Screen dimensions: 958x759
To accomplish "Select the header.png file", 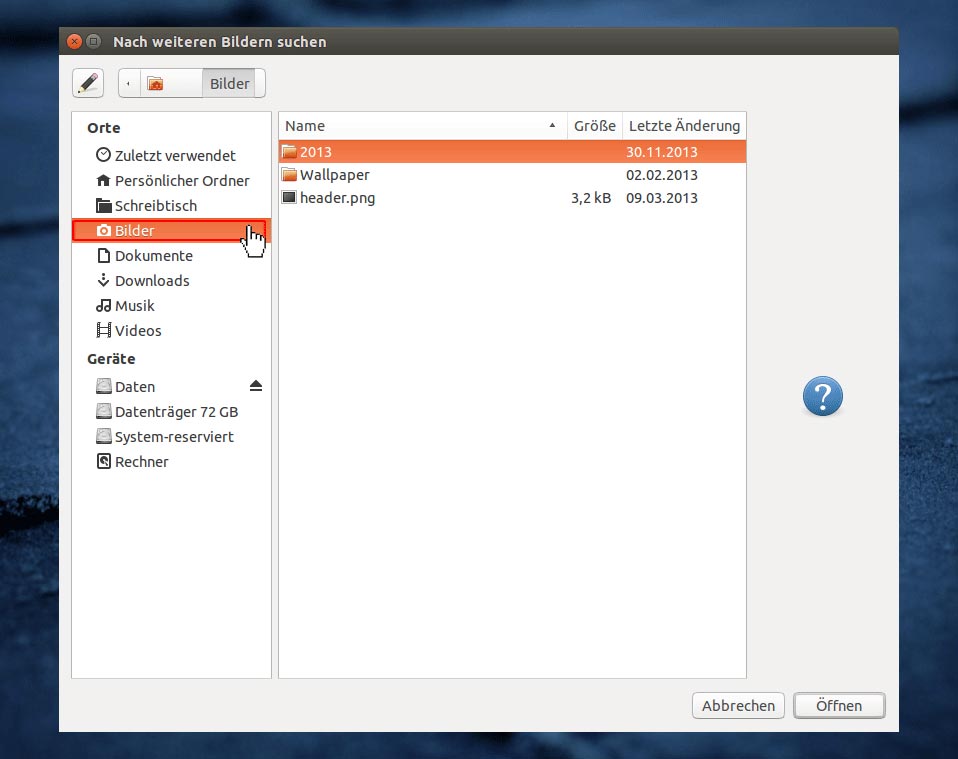I will point(513,198).
